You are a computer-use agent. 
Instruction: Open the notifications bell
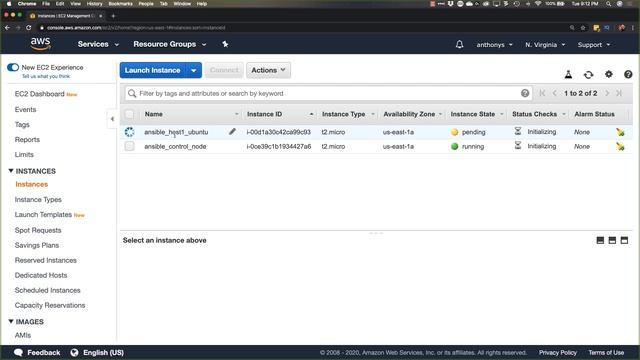[x=459, y=44]
